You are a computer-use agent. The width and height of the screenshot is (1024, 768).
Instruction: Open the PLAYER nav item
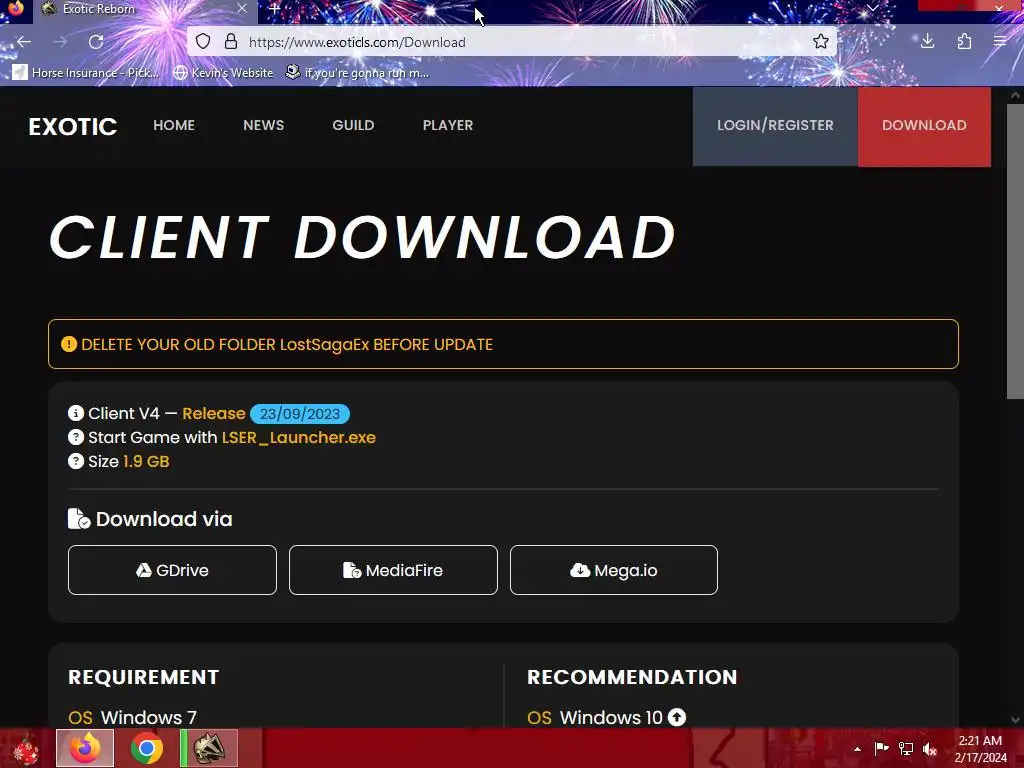coord(448,125)
